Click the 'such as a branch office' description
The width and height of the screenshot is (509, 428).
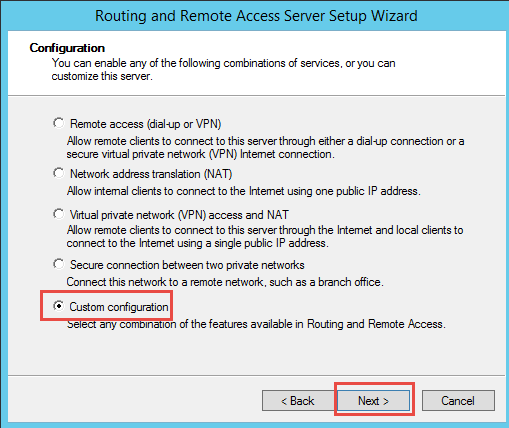(225, 282)
